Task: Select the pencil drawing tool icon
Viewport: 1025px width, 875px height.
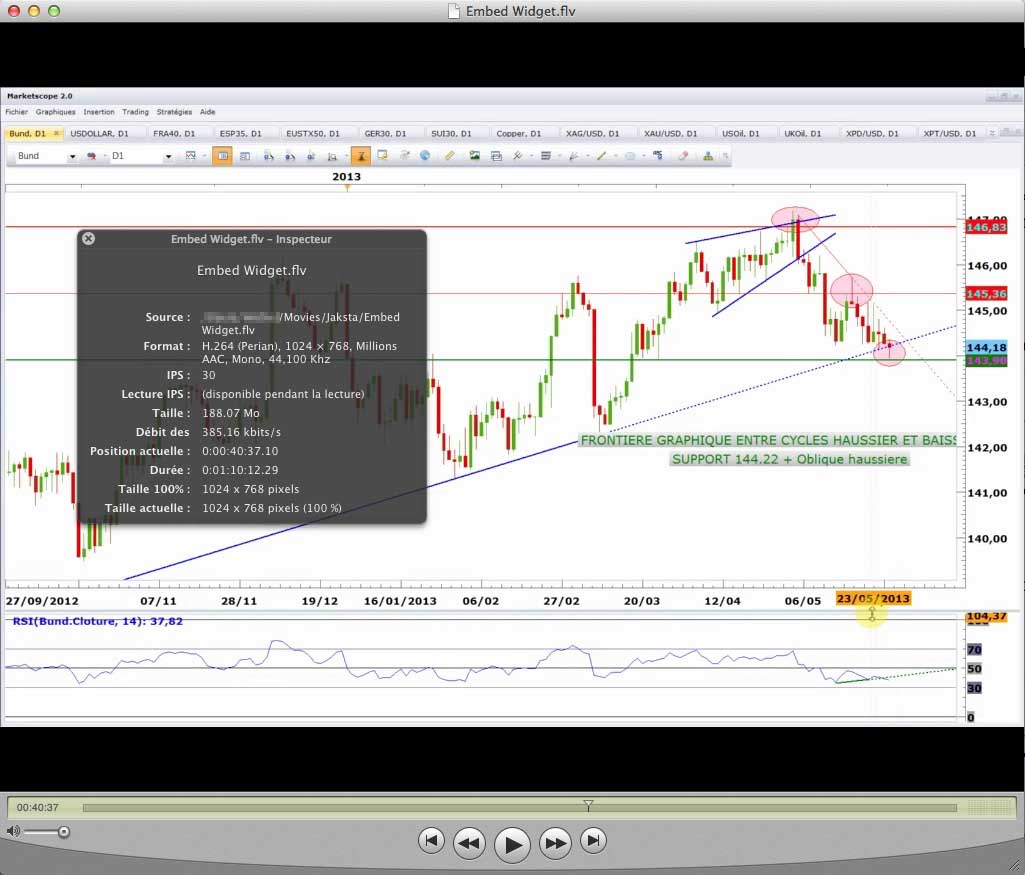Action: [450, 156]
